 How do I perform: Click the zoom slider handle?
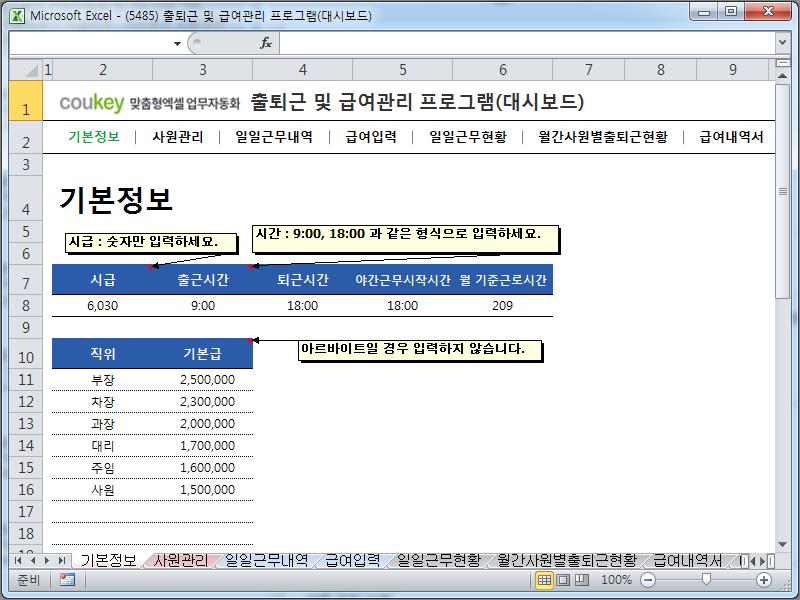click(706, 579)
